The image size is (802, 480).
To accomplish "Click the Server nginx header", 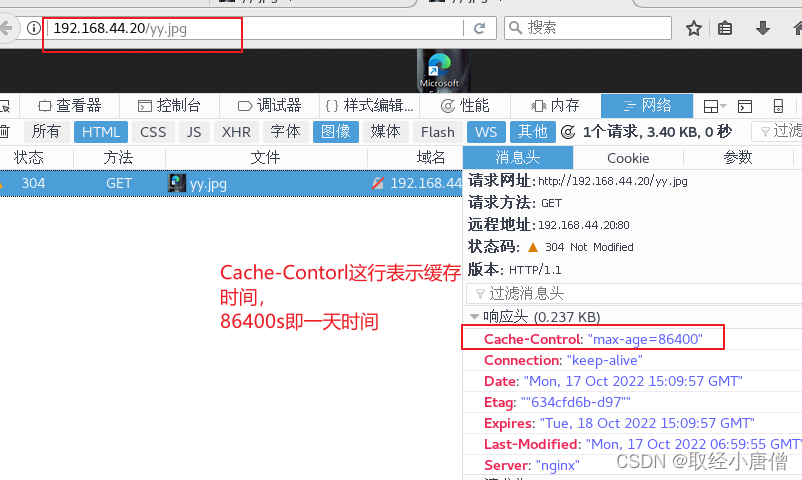I will click(532, 465).
